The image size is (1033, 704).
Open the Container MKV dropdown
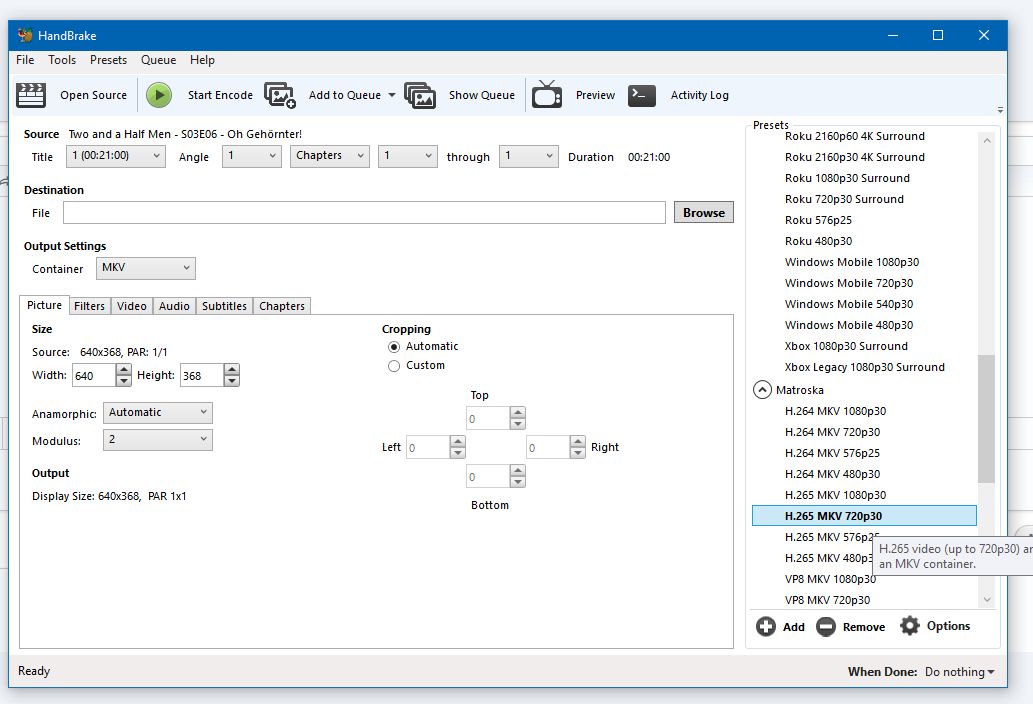click(x=146, y=268)
